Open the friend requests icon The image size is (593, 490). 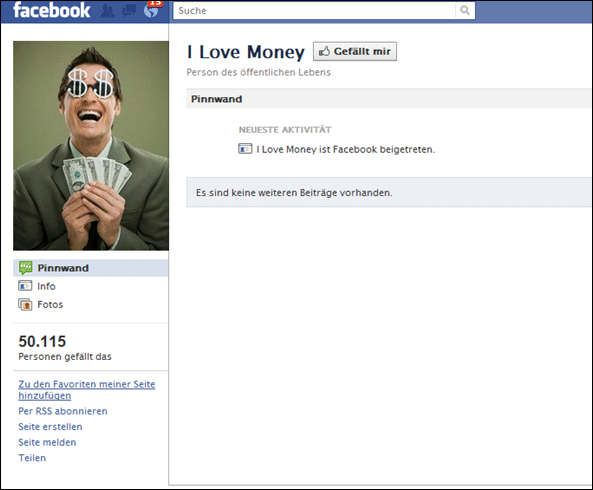click(x=108, y=11)
